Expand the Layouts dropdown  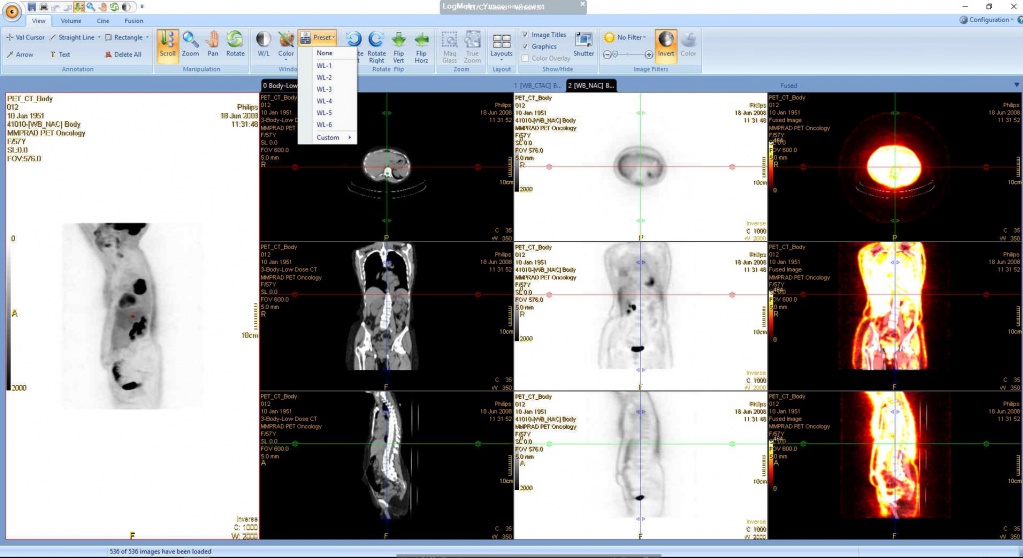[502, 46]
